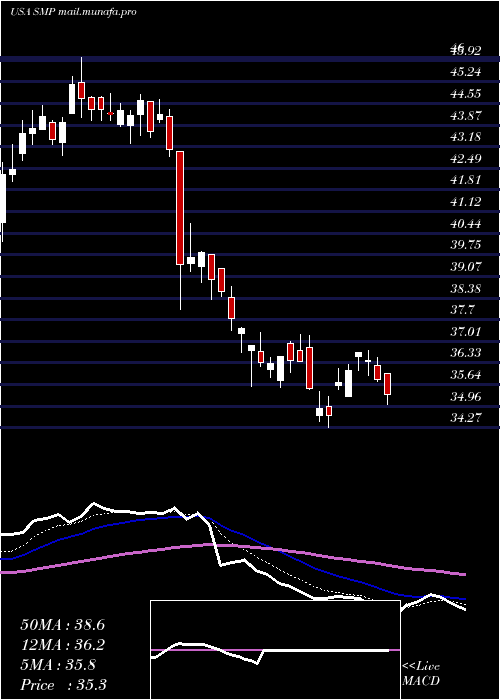Click the 'USA SMP mail.munafa.pro' chart title

coord(73,12)
